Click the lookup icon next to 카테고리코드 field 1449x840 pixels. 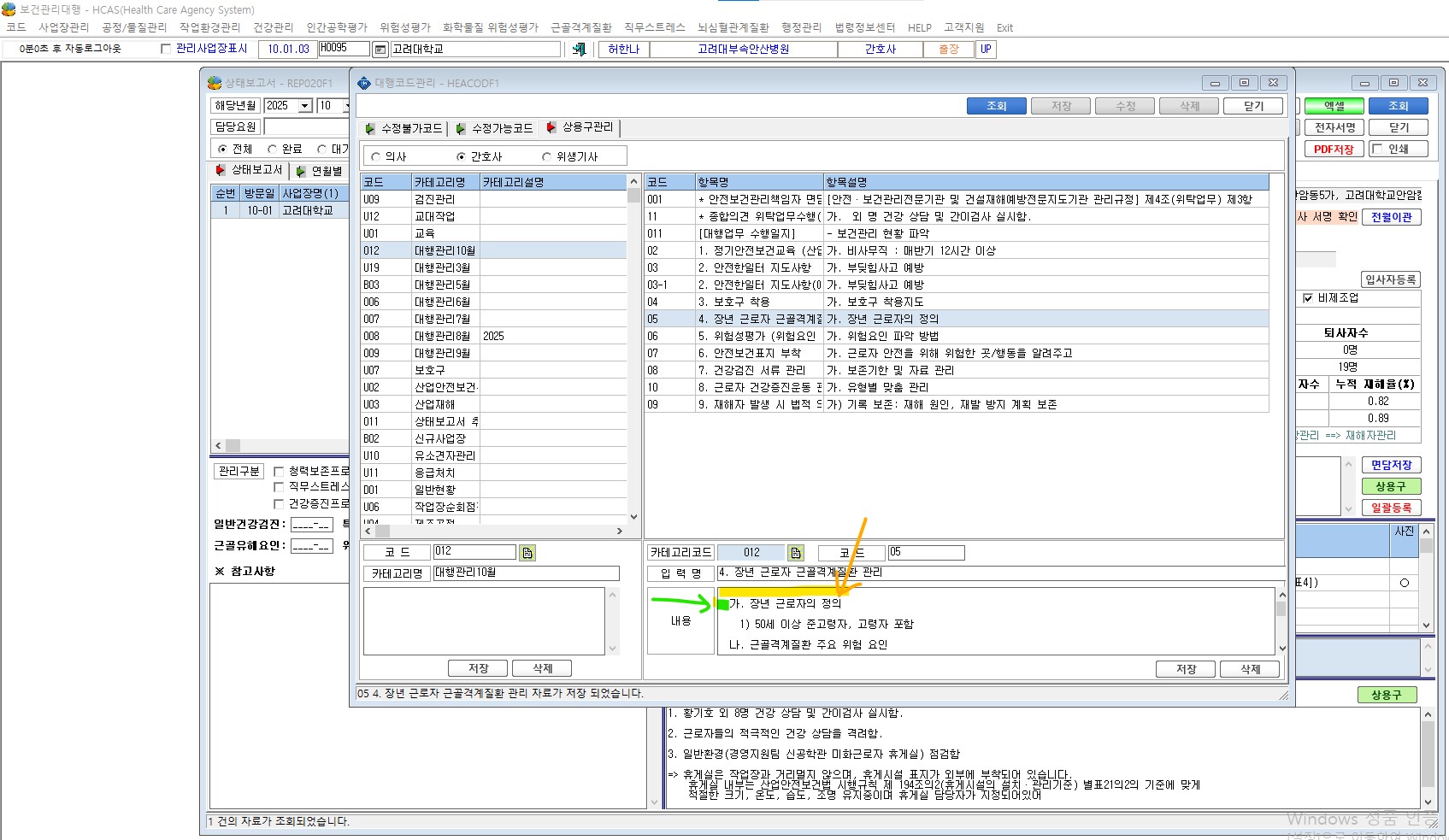point(796,553)
